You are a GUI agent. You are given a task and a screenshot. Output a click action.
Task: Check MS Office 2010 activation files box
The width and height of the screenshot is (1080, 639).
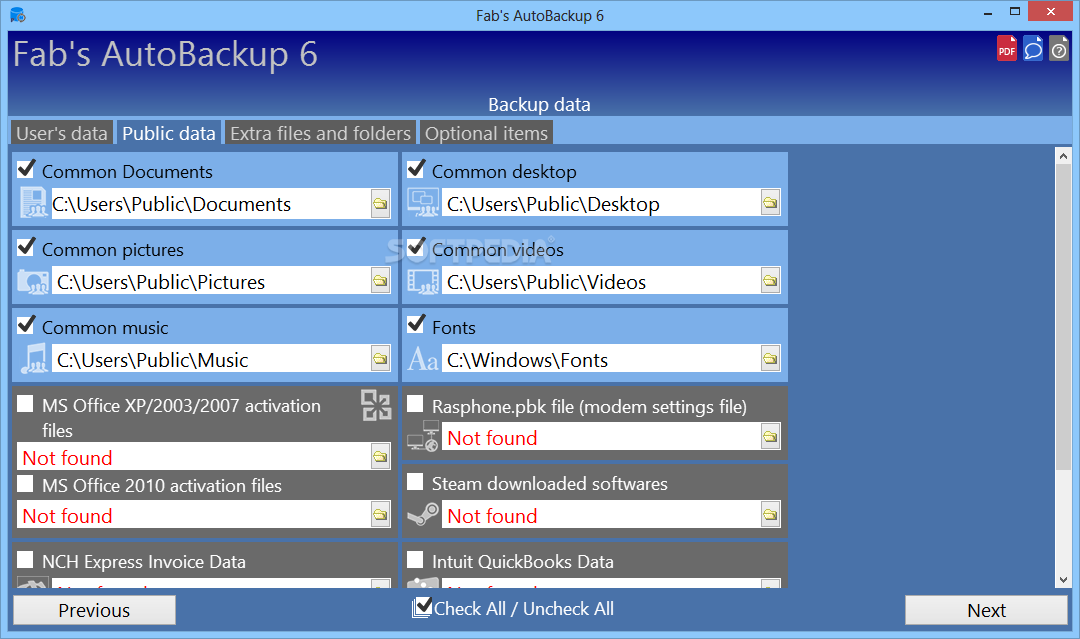(x=25, y=483)
